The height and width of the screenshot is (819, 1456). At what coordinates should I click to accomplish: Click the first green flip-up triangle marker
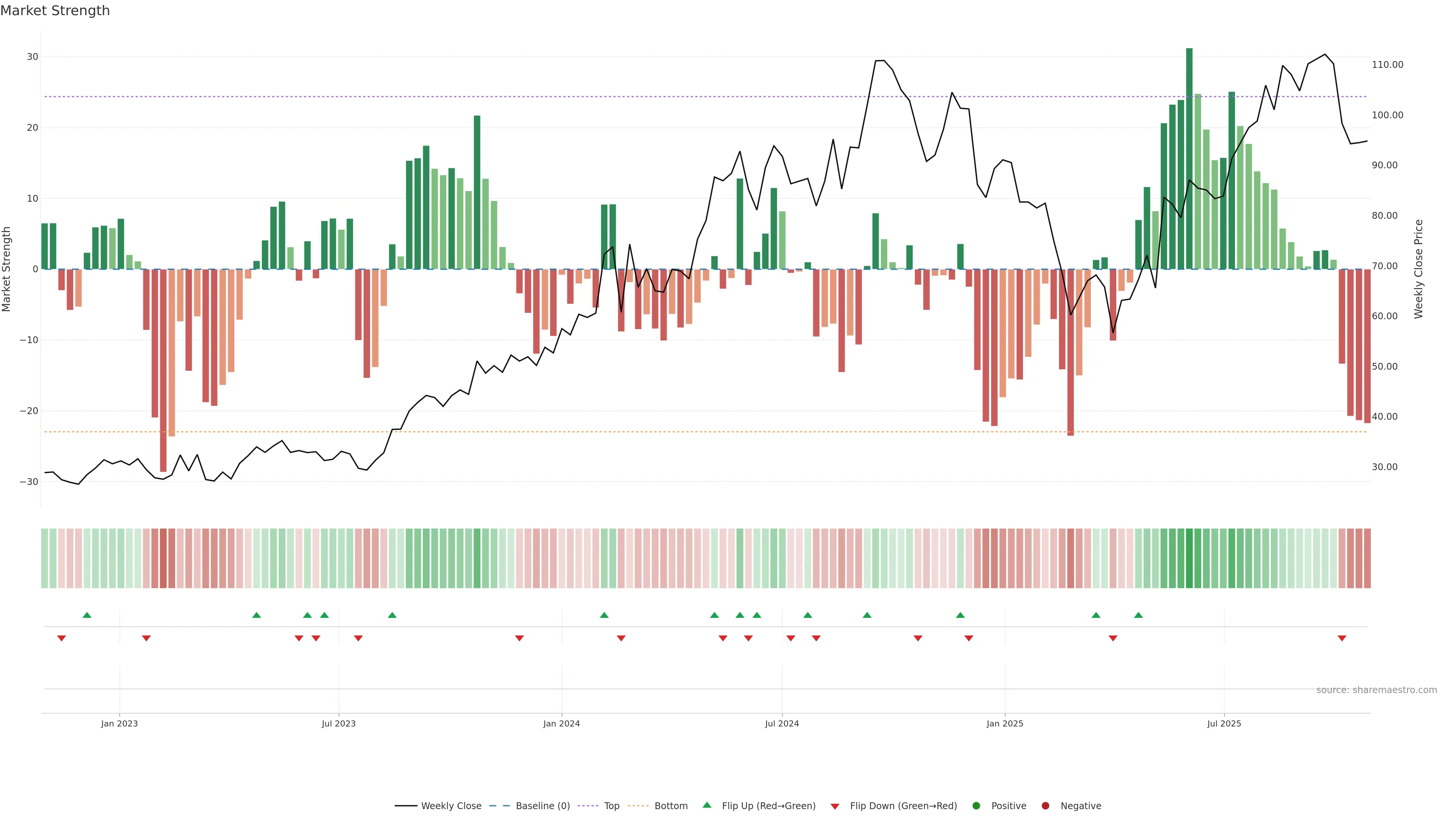[87, 615]
